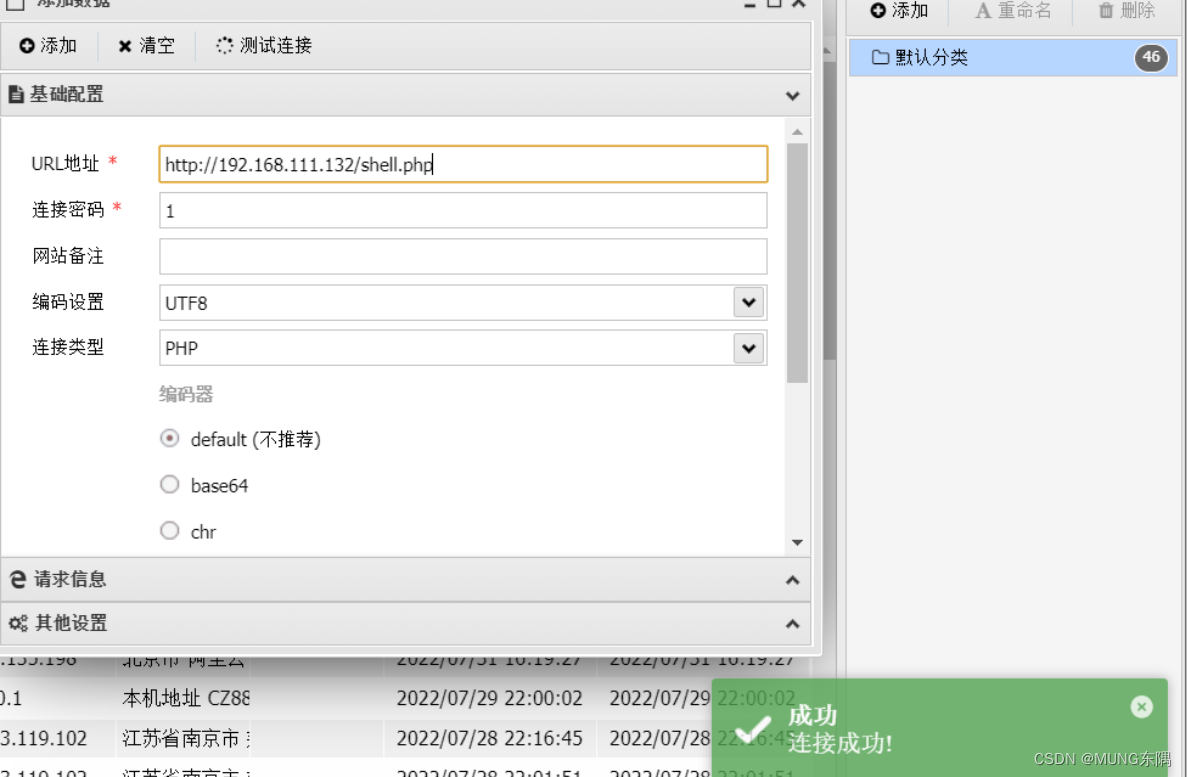The image size is (1187, 777).
Task: Click the 请求信息 section header
Action: (406, 579)
